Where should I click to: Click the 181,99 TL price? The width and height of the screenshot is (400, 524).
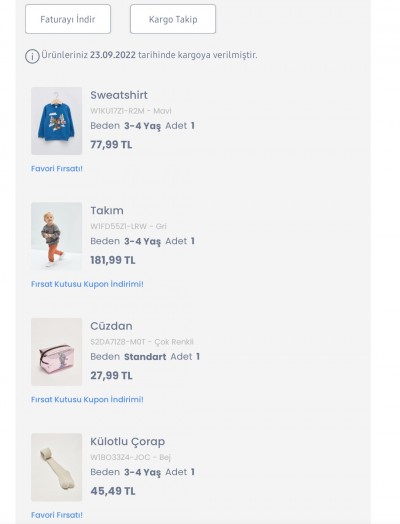[x=113, y=260]
